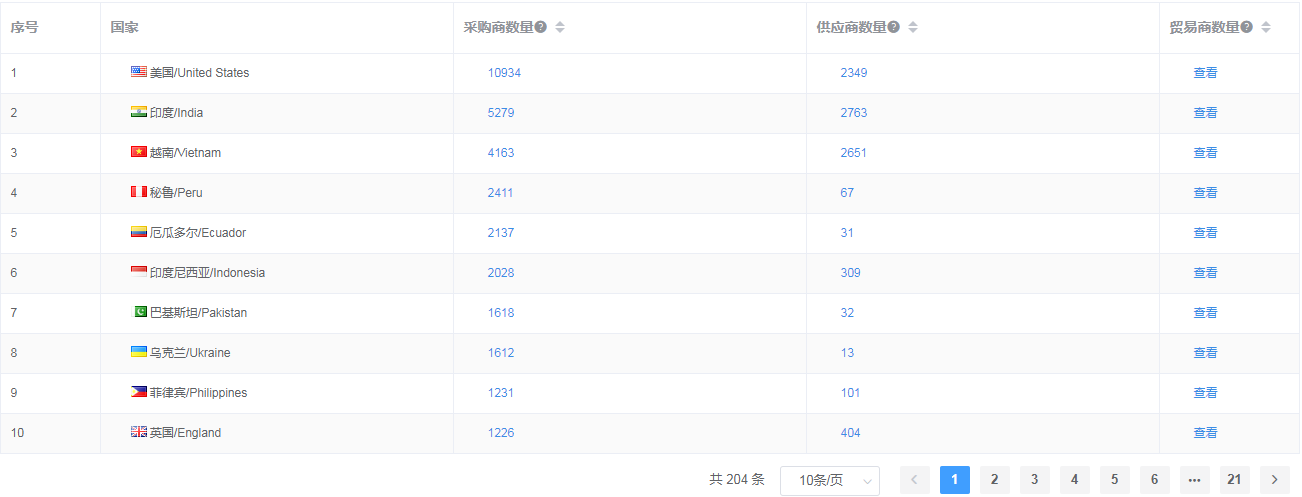Open Ecuador supplier count 31
1302x497 pixels.
tap(847, 233)
